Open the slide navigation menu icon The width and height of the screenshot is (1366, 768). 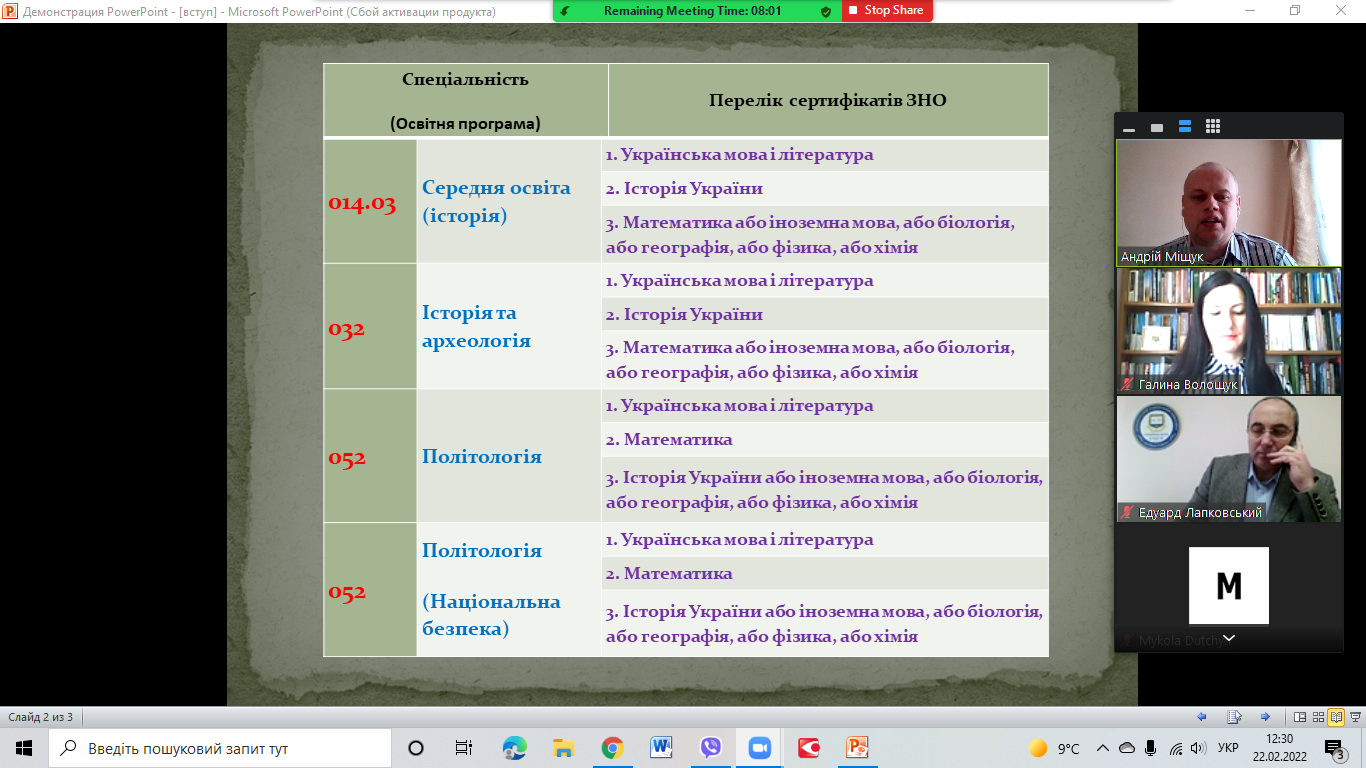click(1234, 717)
